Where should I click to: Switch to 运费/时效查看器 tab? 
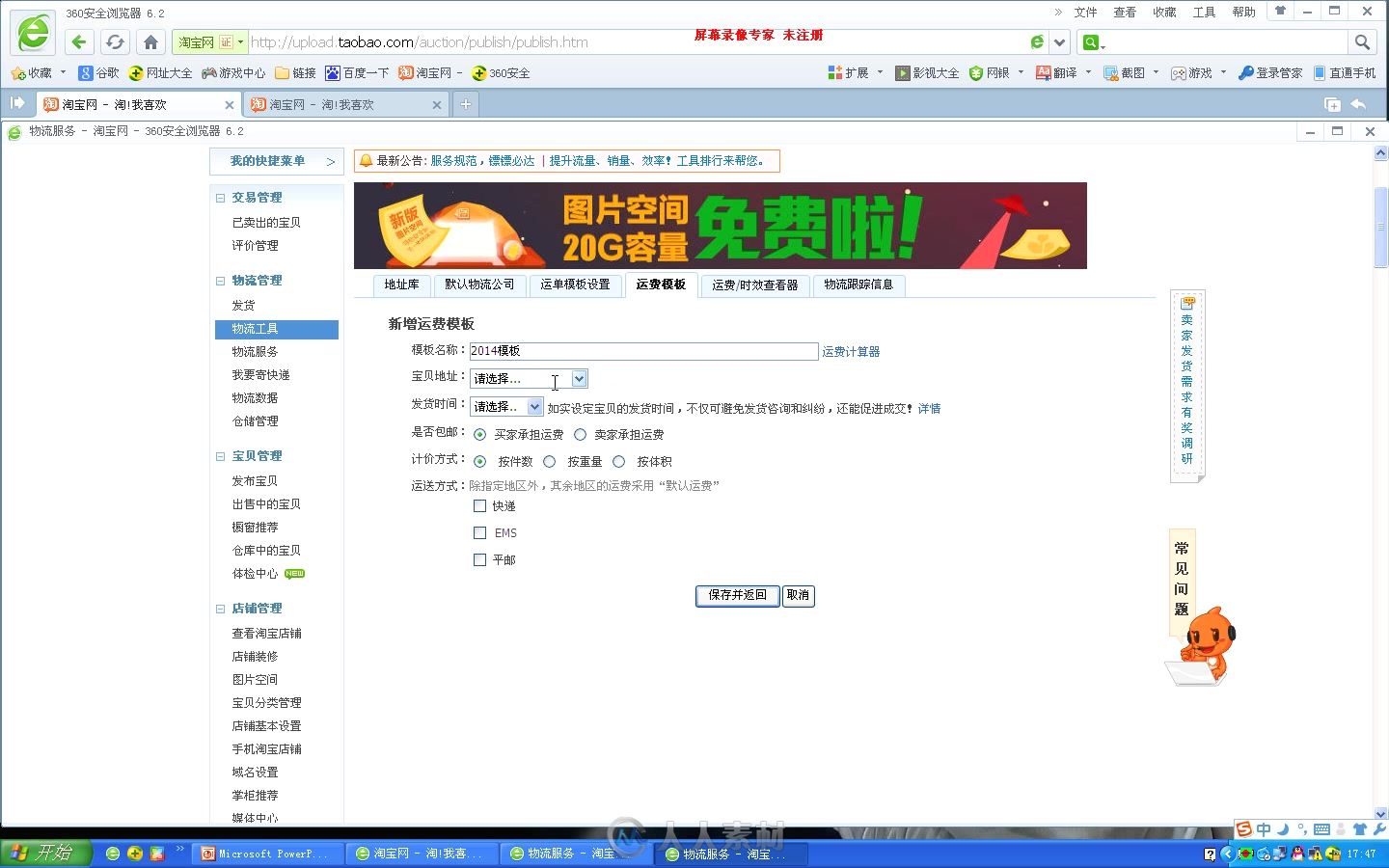(755, 285)
